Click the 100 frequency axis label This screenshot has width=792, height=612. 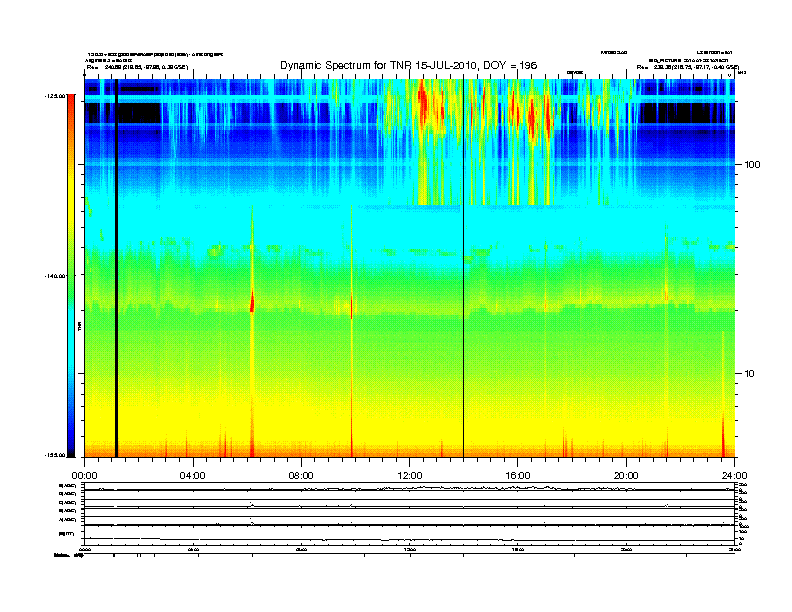752,165
